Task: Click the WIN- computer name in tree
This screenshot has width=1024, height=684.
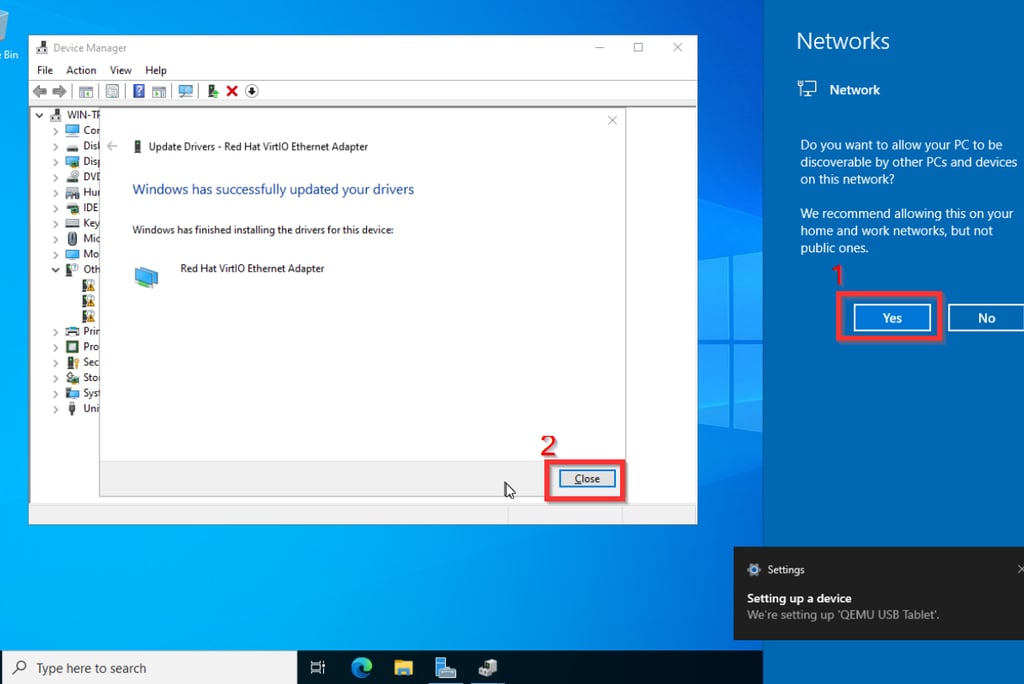Action: point(83,115)
